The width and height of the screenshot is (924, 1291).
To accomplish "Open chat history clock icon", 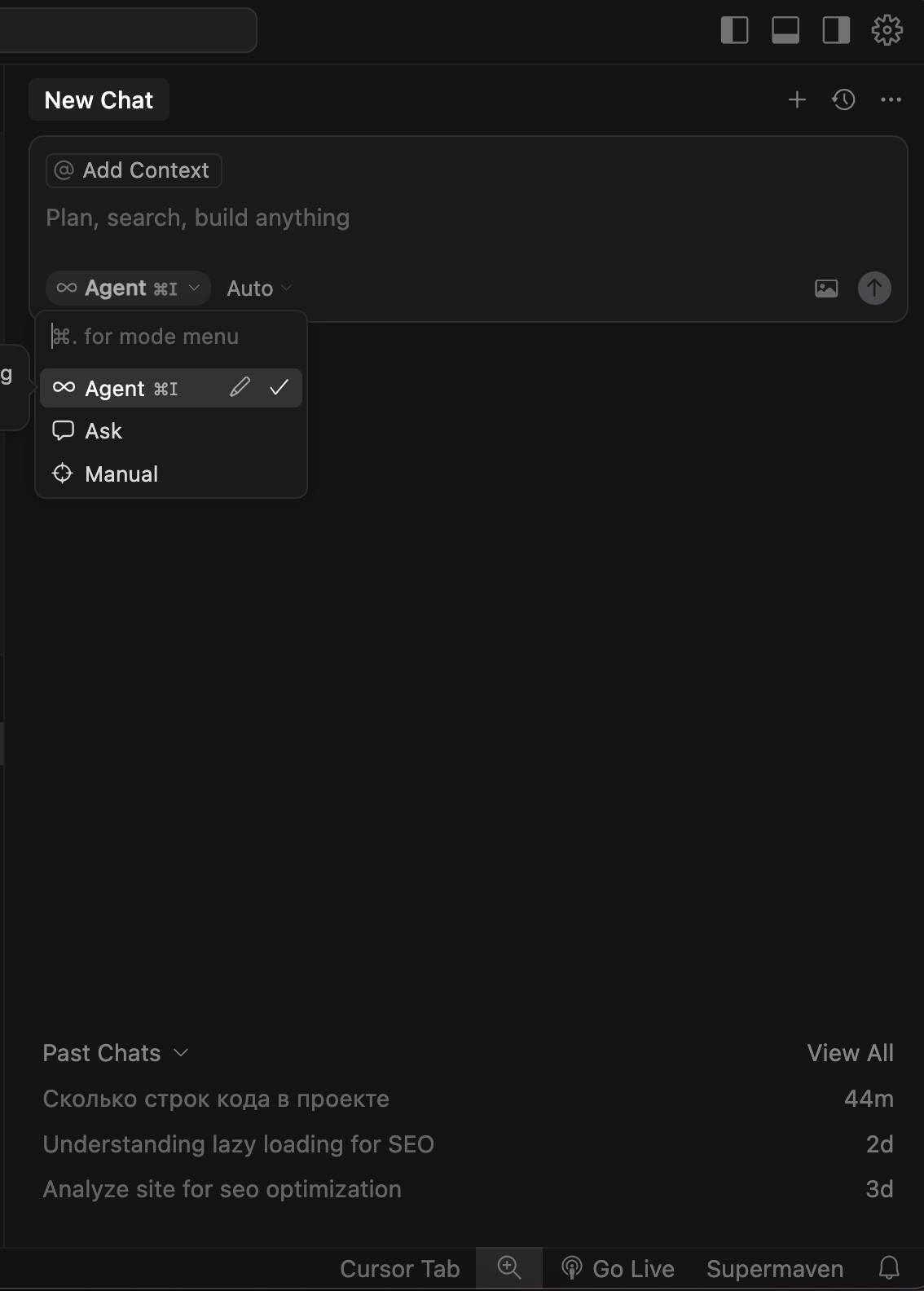I will (843, 100).
